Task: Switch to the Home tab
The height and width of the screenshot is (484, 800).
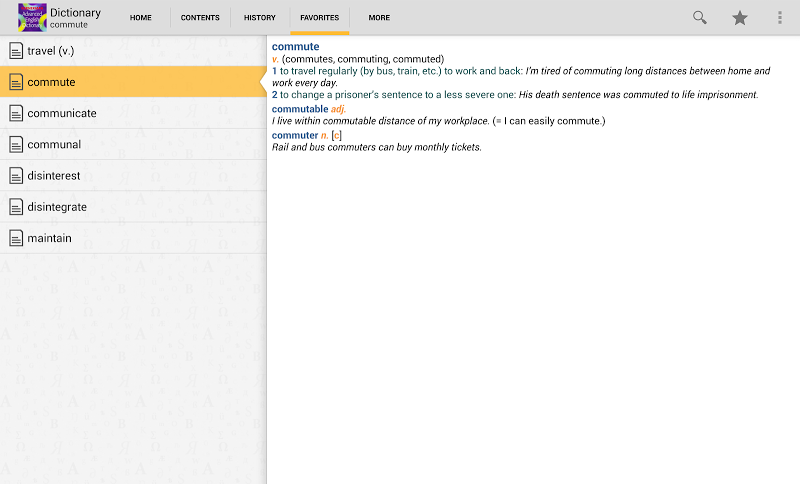Action: tap(141, 18)
